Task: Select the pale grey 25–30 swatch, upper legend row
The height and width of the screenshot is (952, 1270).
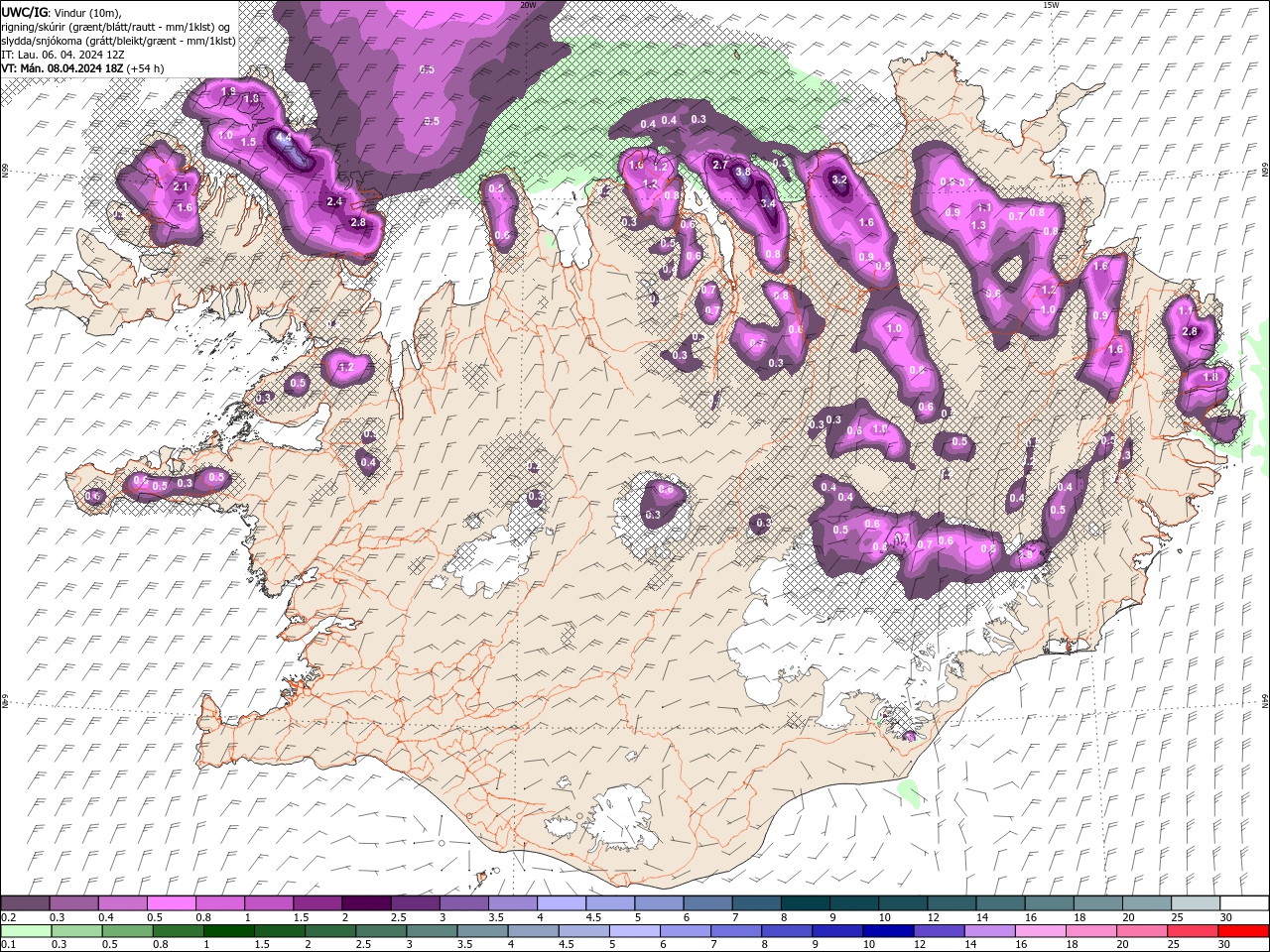Action: 1196,903
